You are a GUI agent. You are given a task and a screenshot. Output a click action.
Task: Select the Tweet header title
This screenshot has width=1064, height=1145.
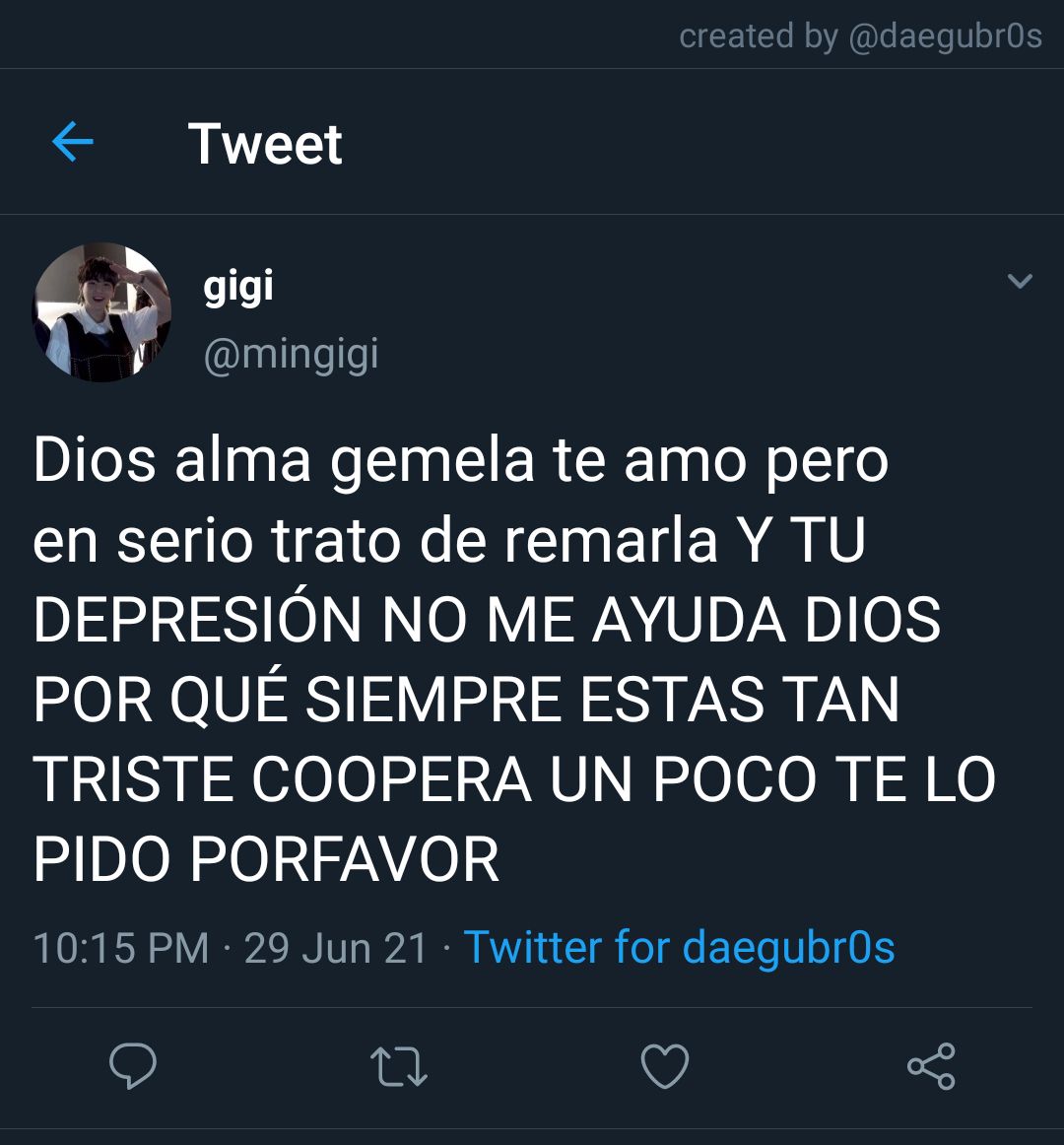(x=265, y=143)
